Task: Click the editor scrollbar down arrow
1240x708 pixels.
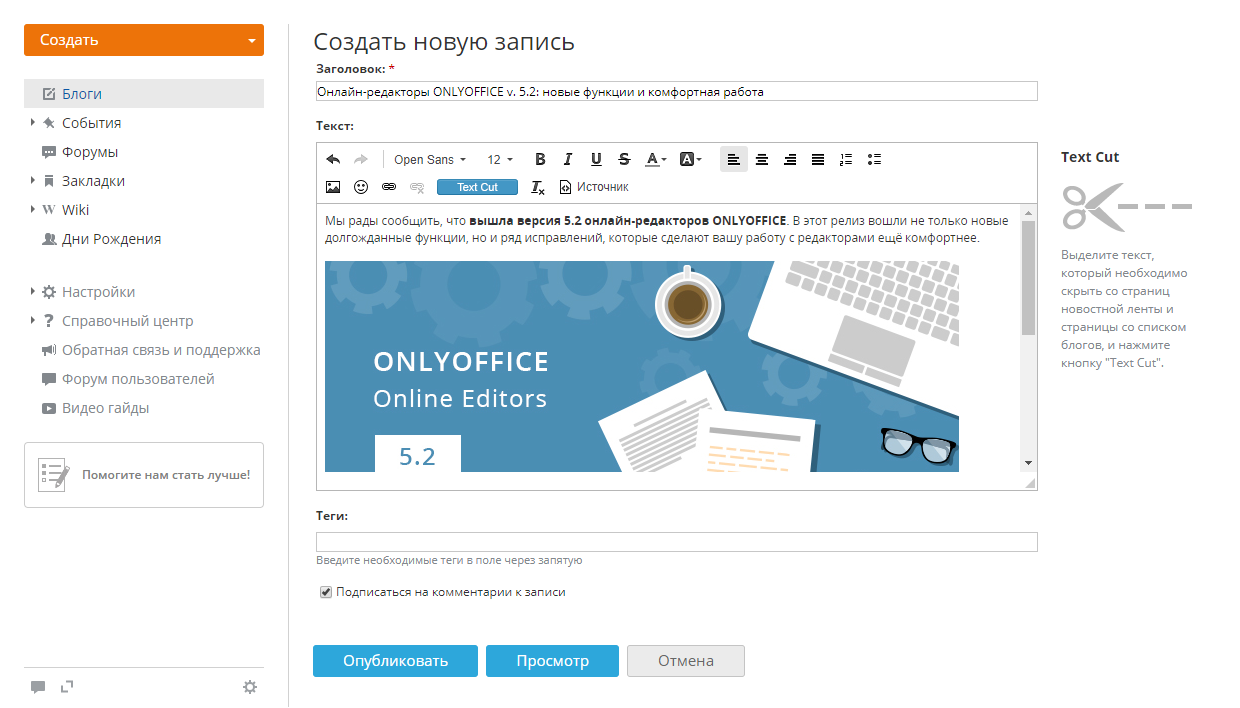Action: pos(1028,464)
